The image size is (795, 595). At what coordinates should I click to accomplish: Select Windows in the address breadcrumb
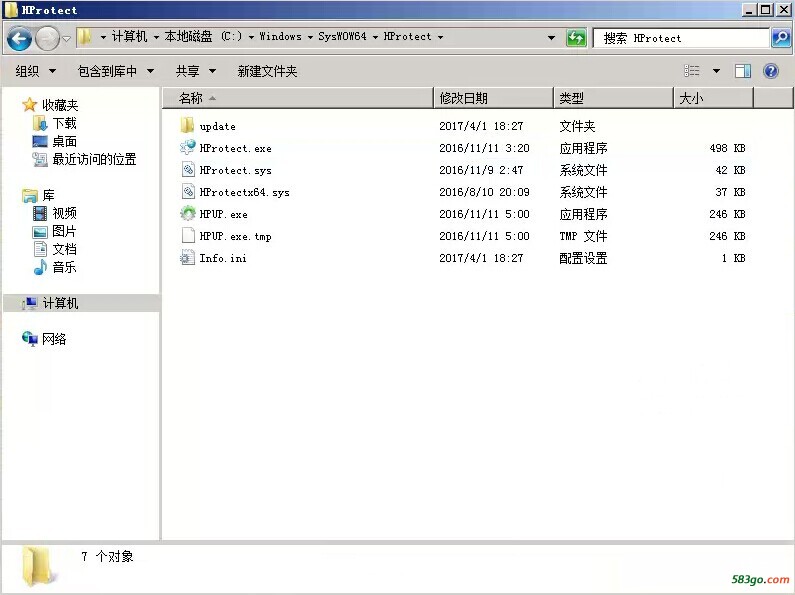point(280,36)
